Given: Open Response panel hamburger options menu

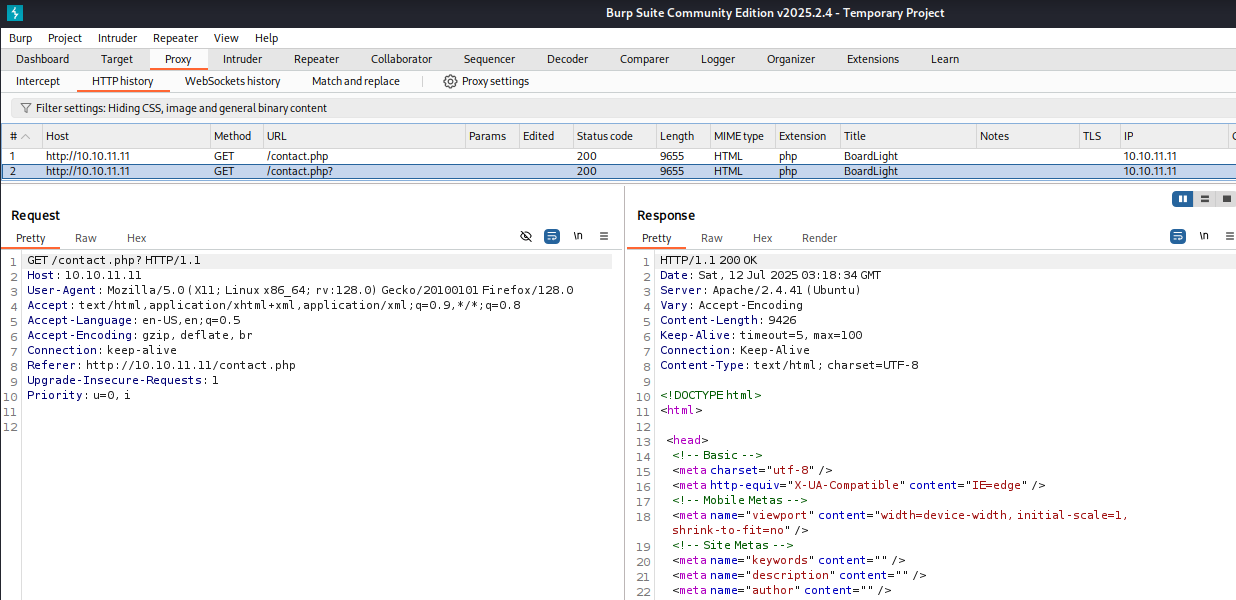Looking at the screenshot, I should (1230, 236).
